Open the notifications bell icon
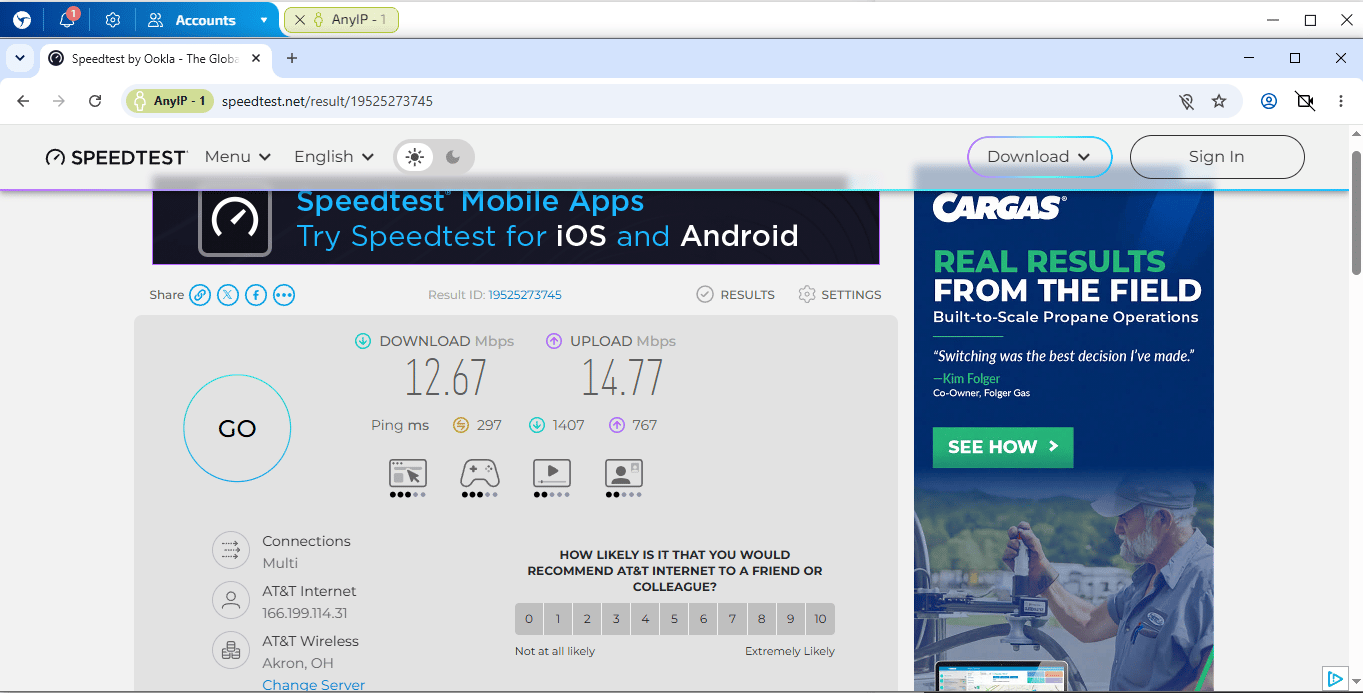1363x693 pixels. tap(67, 20)
